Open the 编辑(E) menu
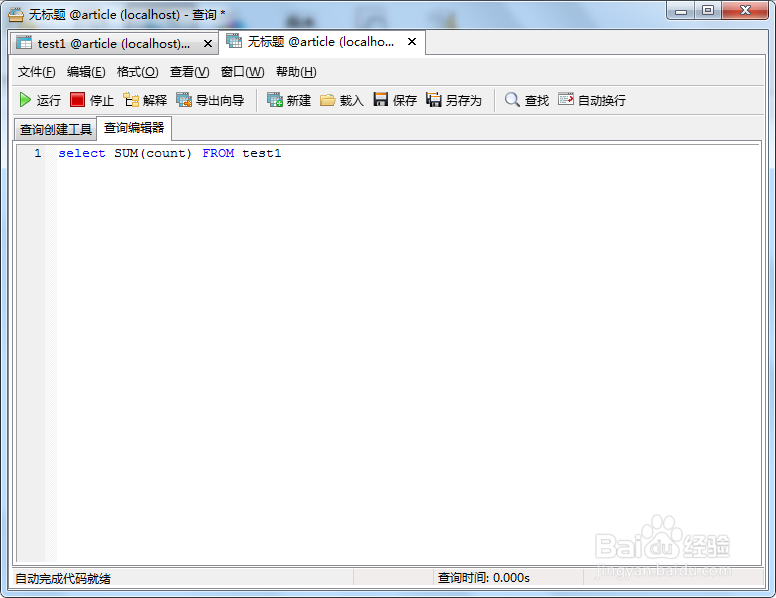Screen dimensions: 776x598 pyautogui.click(x=86, y=72)
